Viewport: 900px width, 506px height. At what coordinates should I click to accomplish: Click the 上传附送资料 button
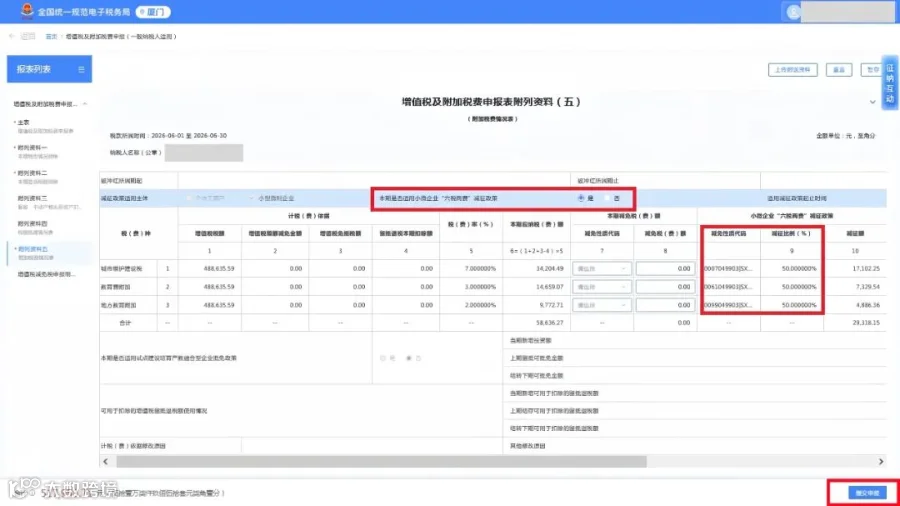792,69
